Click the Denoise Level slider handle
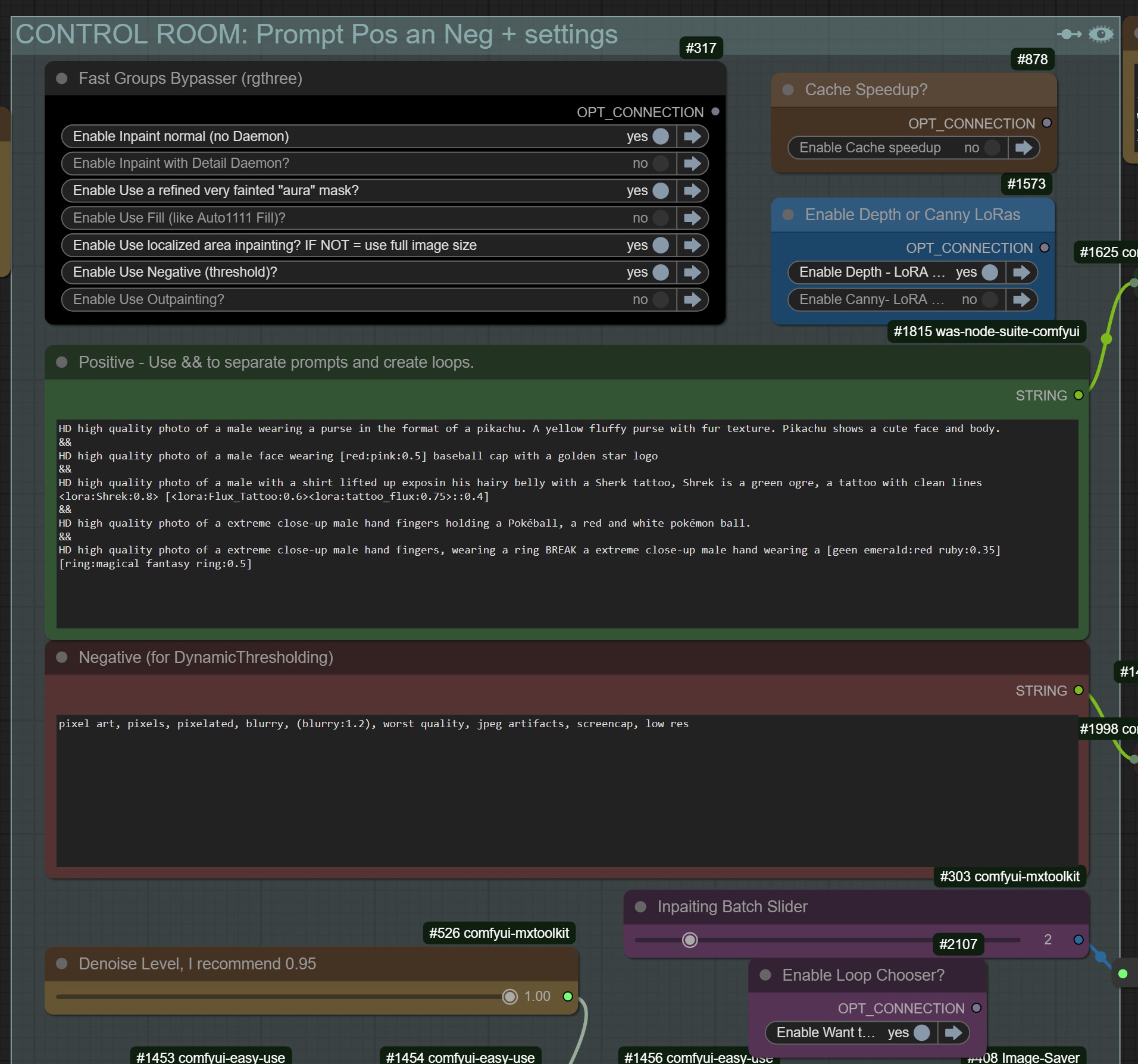The width and height of the screenshot is (1138, 1064). [x=510, y=996]
